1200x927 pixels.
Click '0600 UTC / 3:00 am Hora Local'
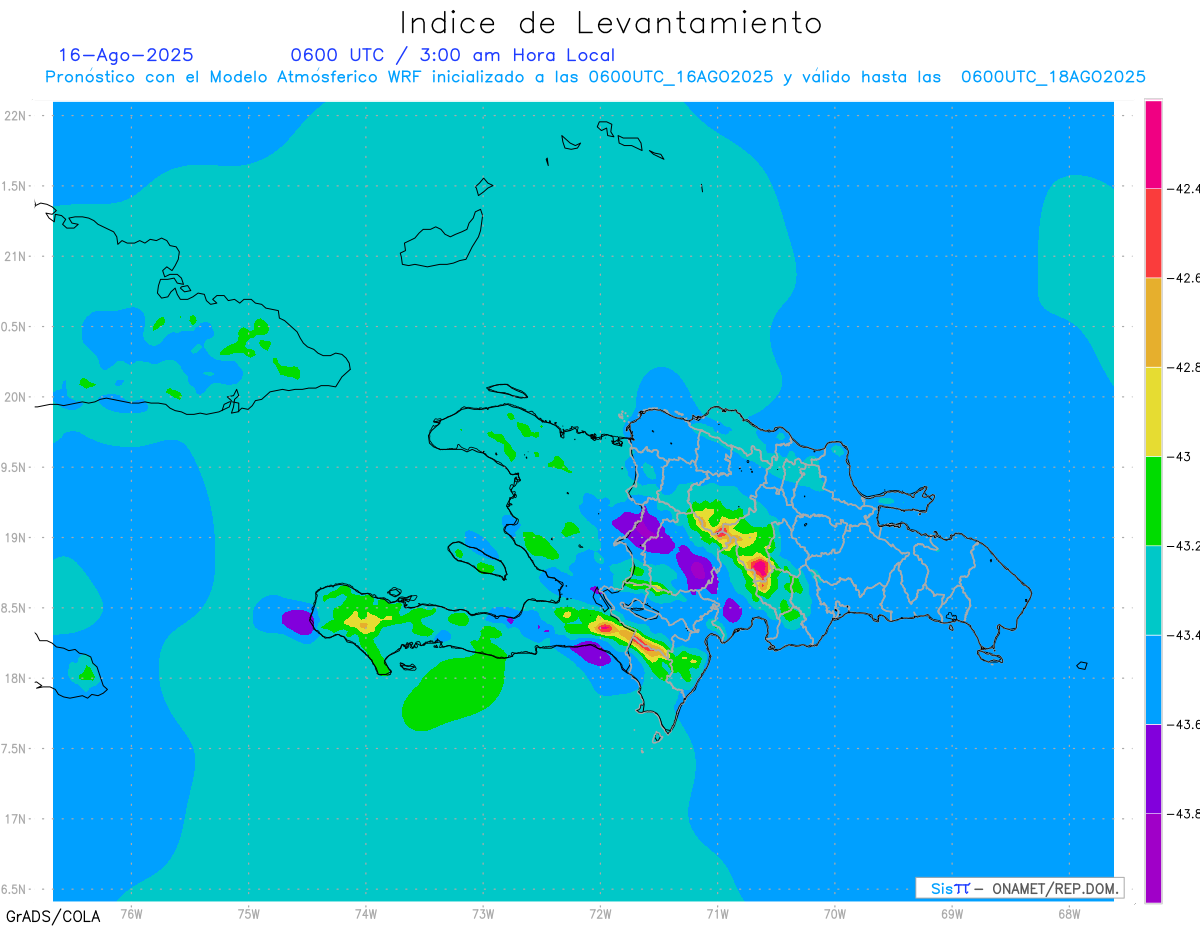(x=452, y=55)
